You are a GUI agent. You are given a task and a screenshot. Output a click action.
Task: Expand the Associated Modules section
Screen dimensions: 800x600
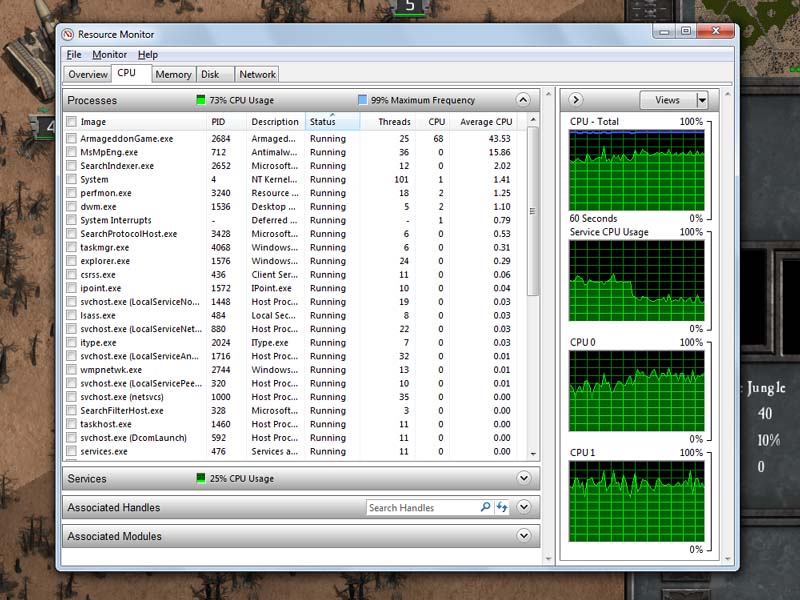(x=523, y=536)
